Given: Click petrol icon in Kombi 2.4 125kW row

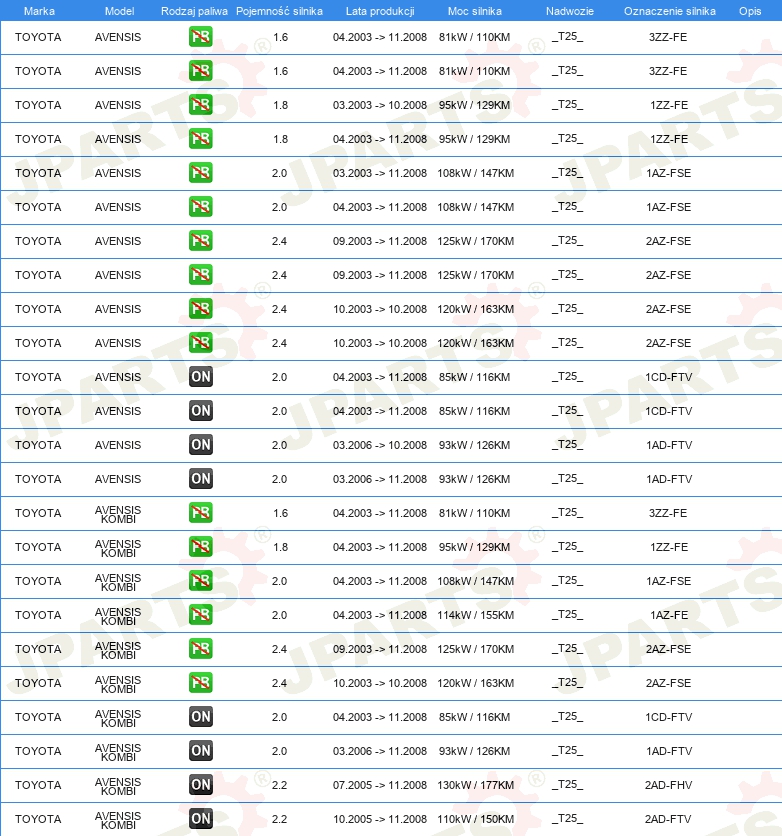Looking at the screenshot, I should pyautogui.click(x=200, y=649).
